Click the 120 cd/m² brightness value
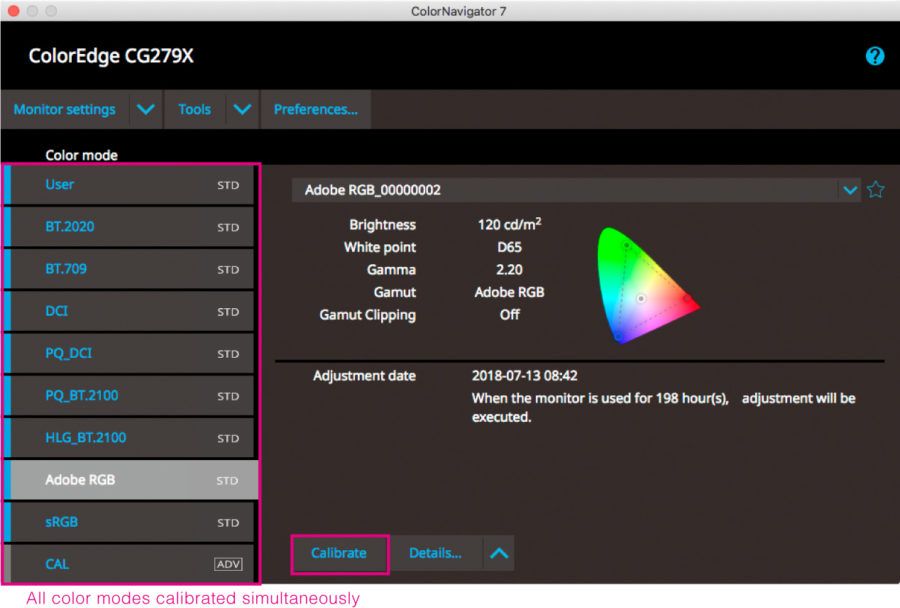Screen dimensions: 900x608 [x=509, y=224]
